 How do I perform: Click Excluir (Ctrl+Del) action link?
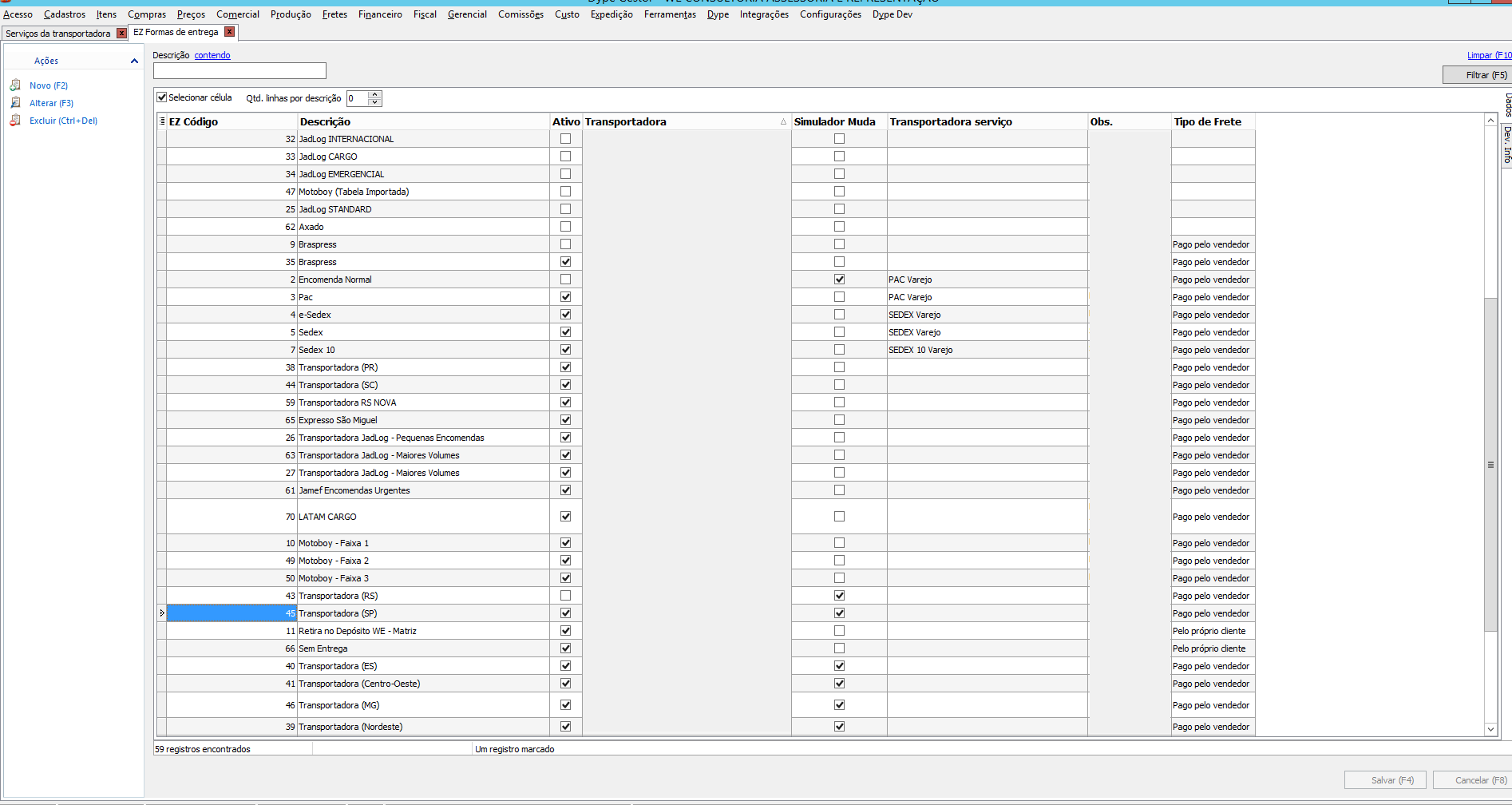(x=63, y=121)
